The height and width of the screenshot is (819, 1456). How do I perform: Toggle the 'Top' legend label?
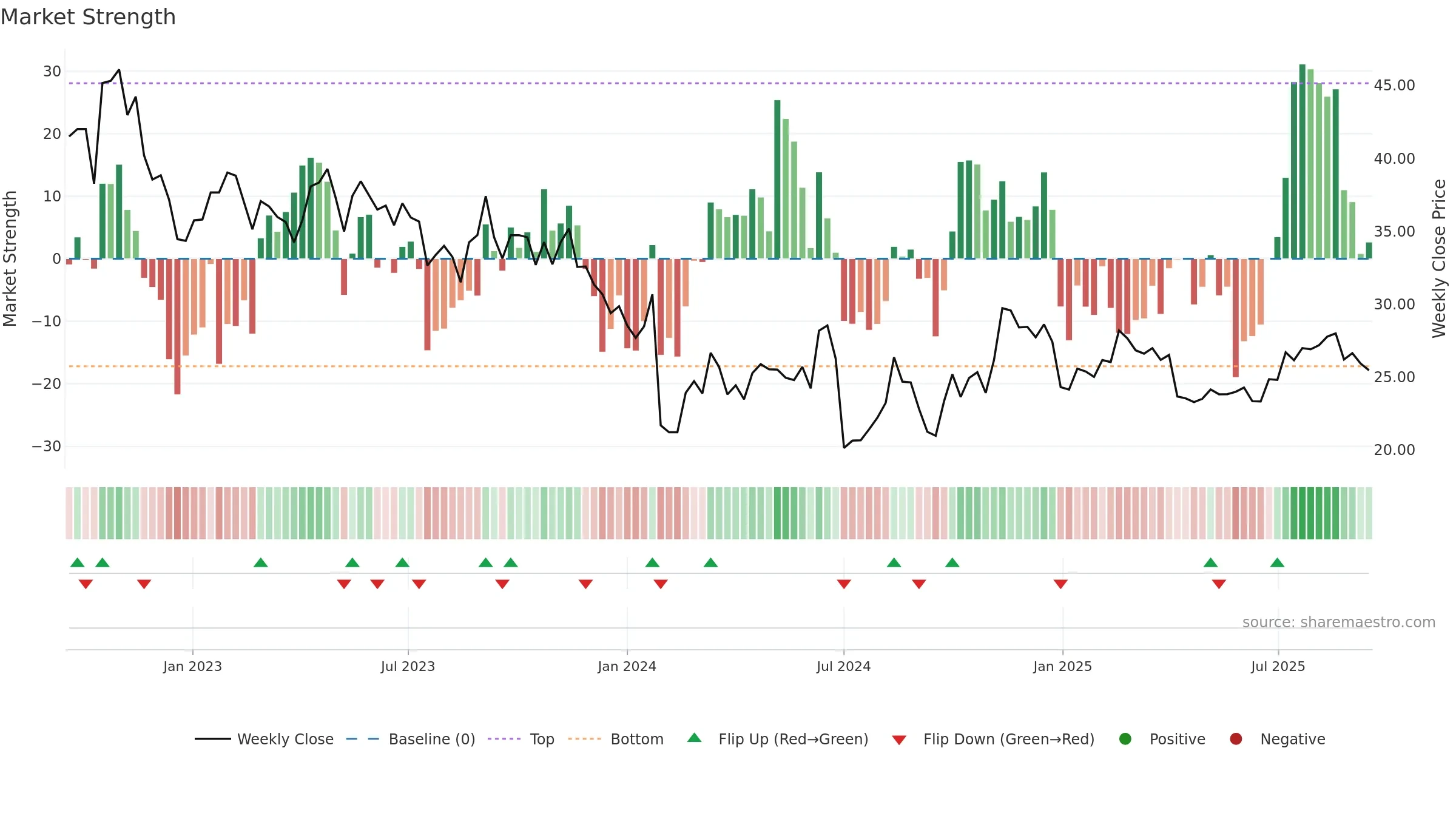coord(542,739)
